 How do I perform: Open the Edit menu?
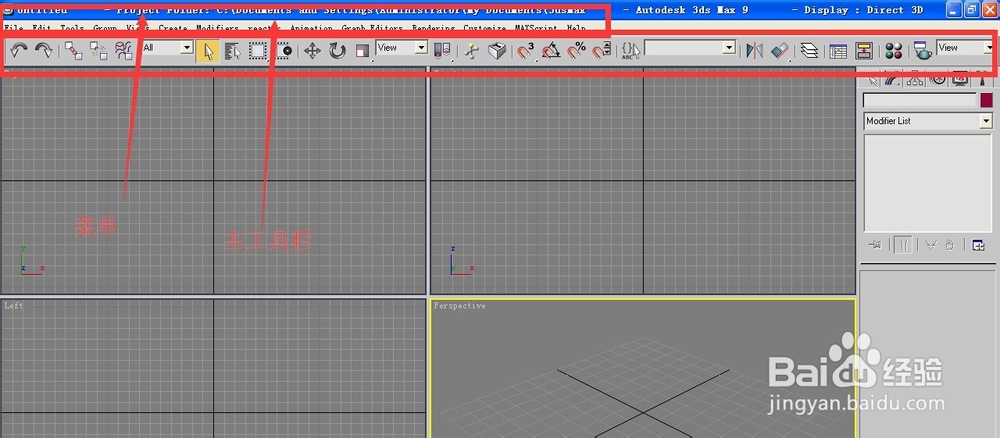tap(41, 29)
